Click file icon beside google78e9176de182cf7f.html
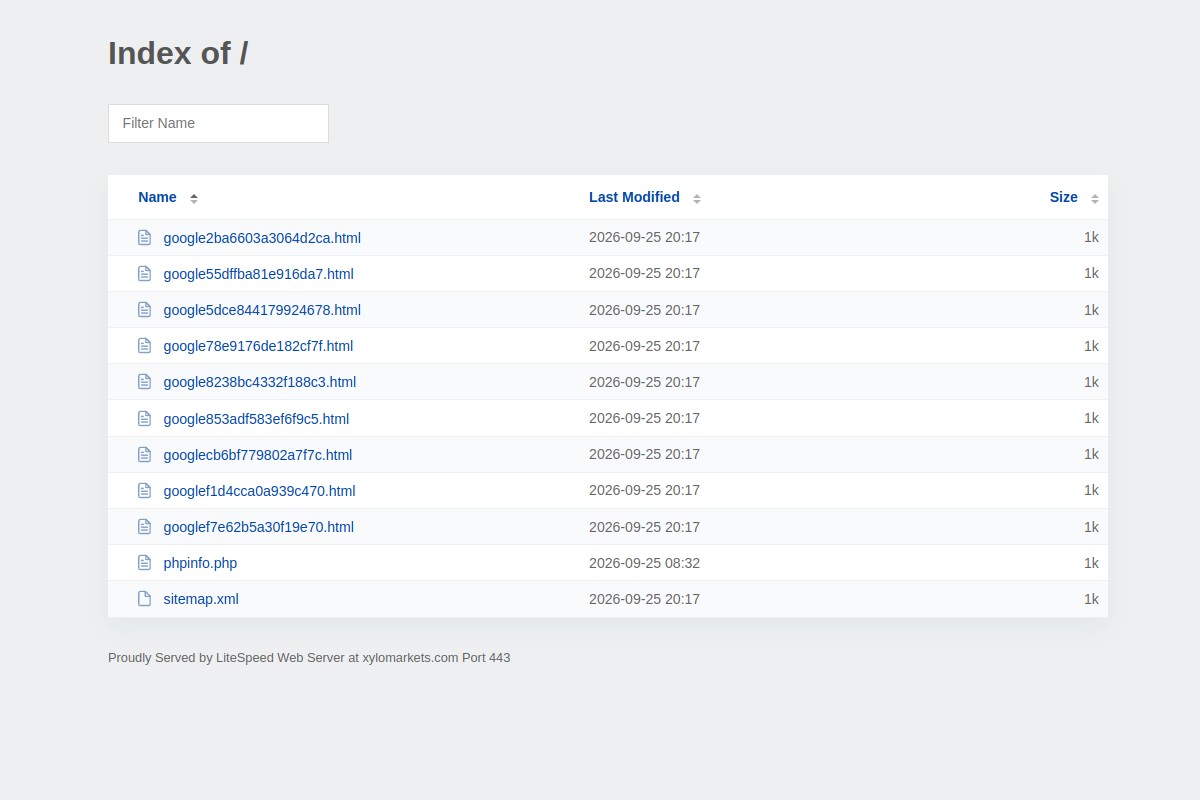Screen dimensions: 1200x800 144,346
